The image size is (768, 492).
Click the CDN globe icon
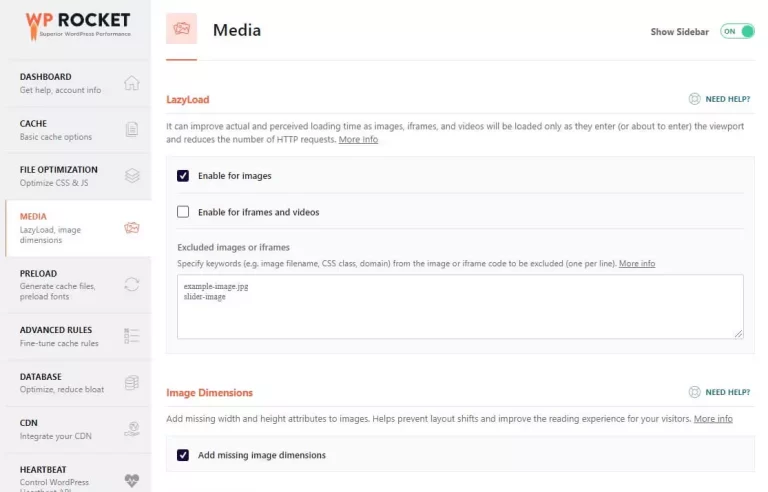click(x=132, y=429)
